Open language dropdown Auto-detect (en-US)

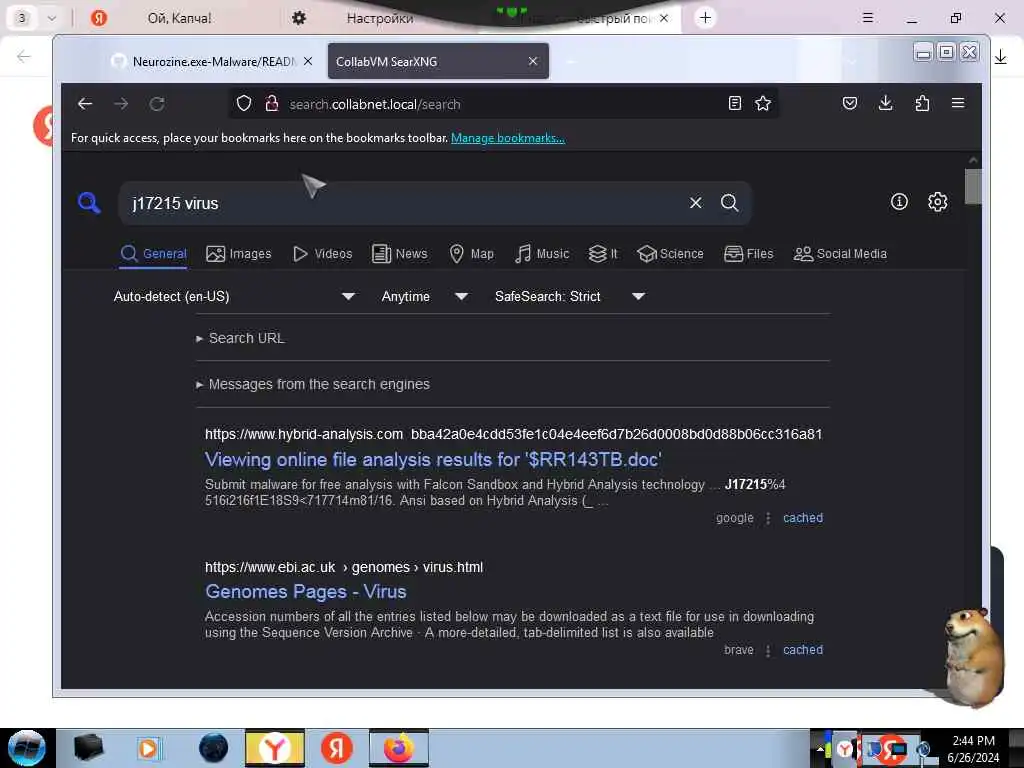(234, 296)
